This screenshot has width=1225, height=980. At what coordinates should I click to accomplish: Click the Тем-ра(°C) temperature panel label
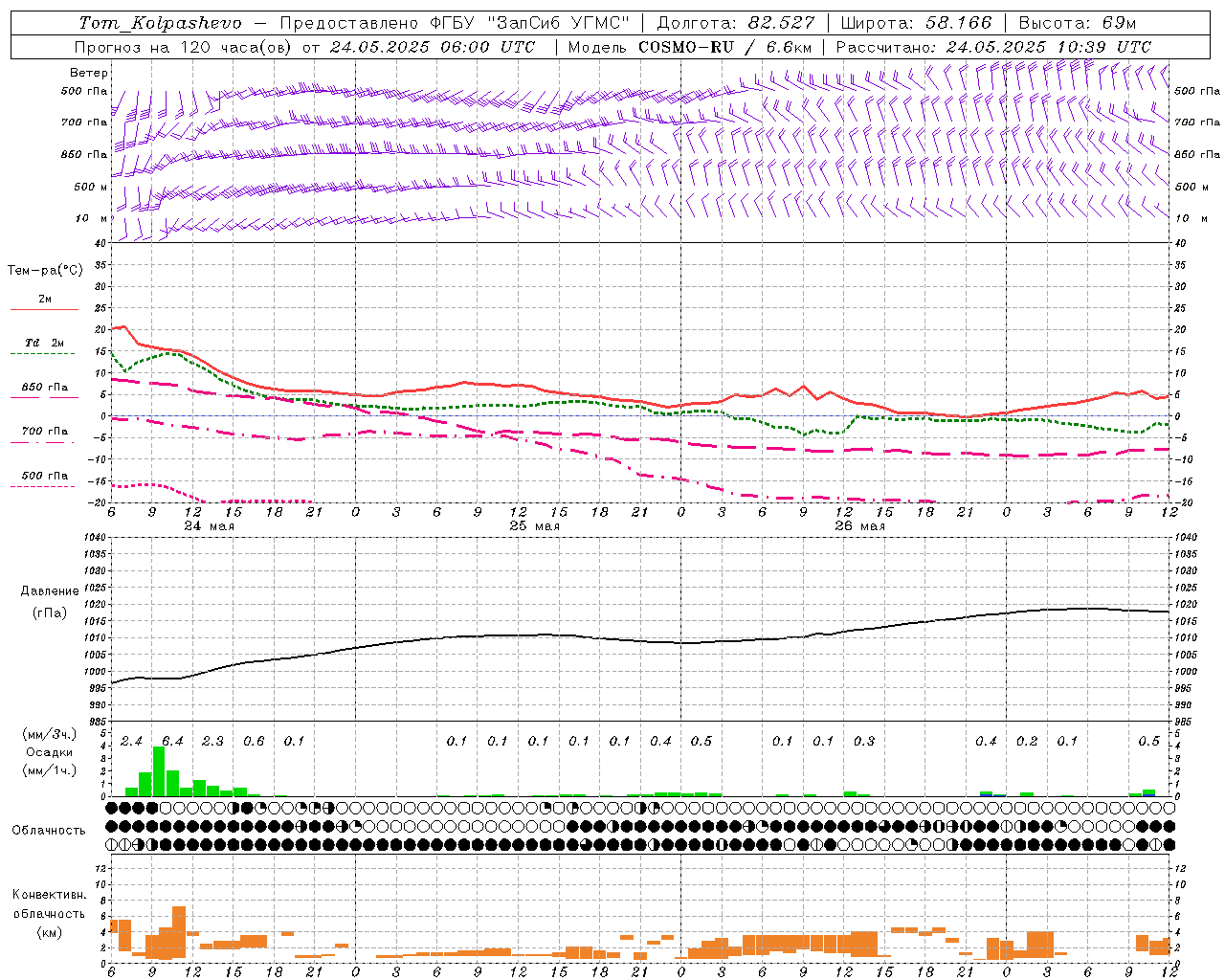45,271
